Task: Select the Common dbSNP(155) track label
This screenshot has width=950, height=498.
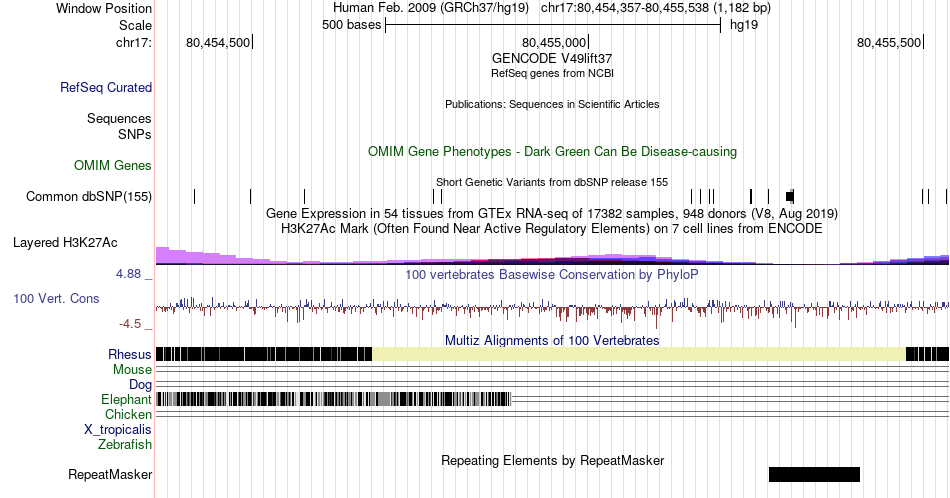Action: 89,196
